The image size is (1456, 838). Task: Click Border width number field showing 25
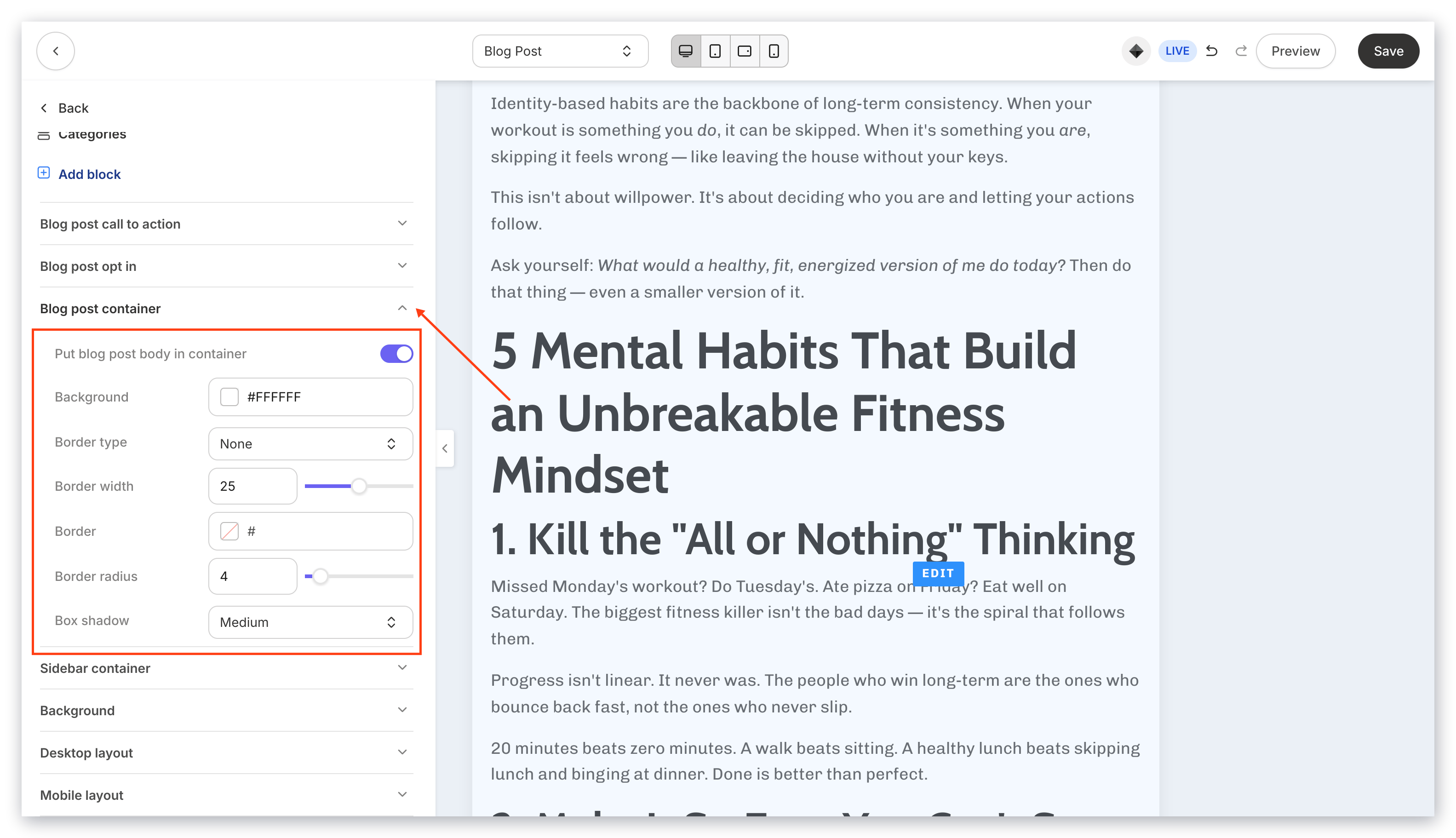tap(252, 486)
